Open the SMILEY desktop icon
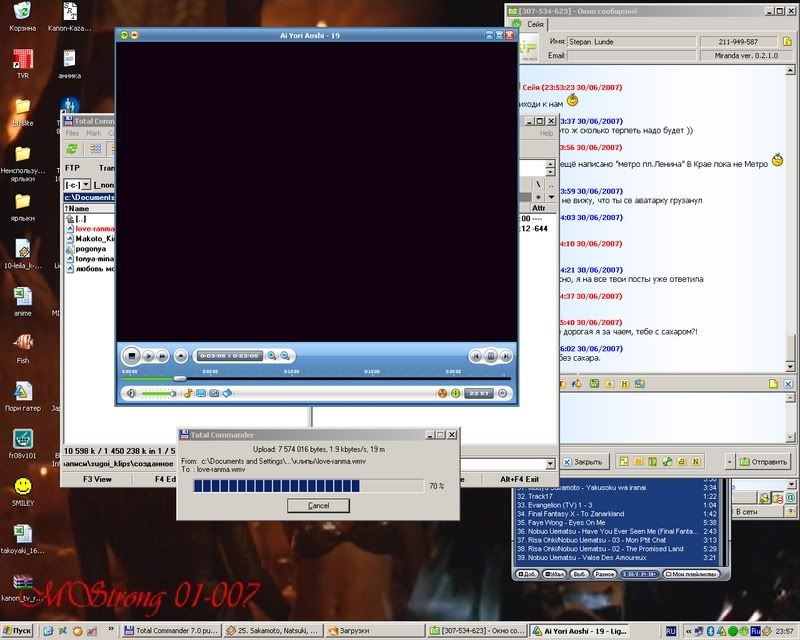The width and height of the screenshot is (800, 640). click(x=22, y=492)
